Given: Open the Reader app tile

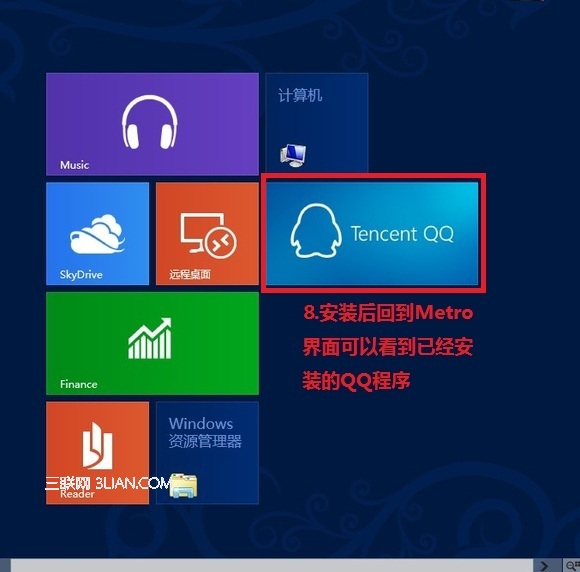Looking at the screenshot, I should click(97, 452).
